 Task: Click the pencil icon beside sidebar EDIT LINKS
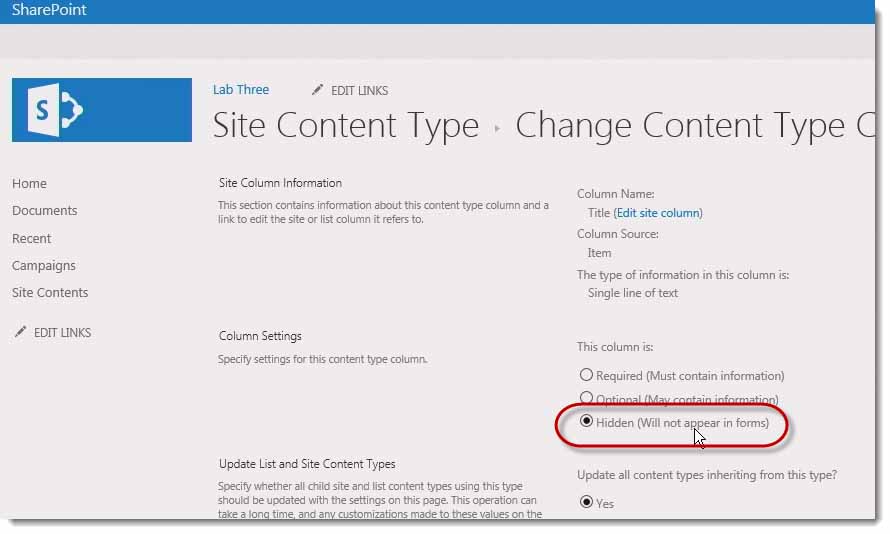(20, 332)
